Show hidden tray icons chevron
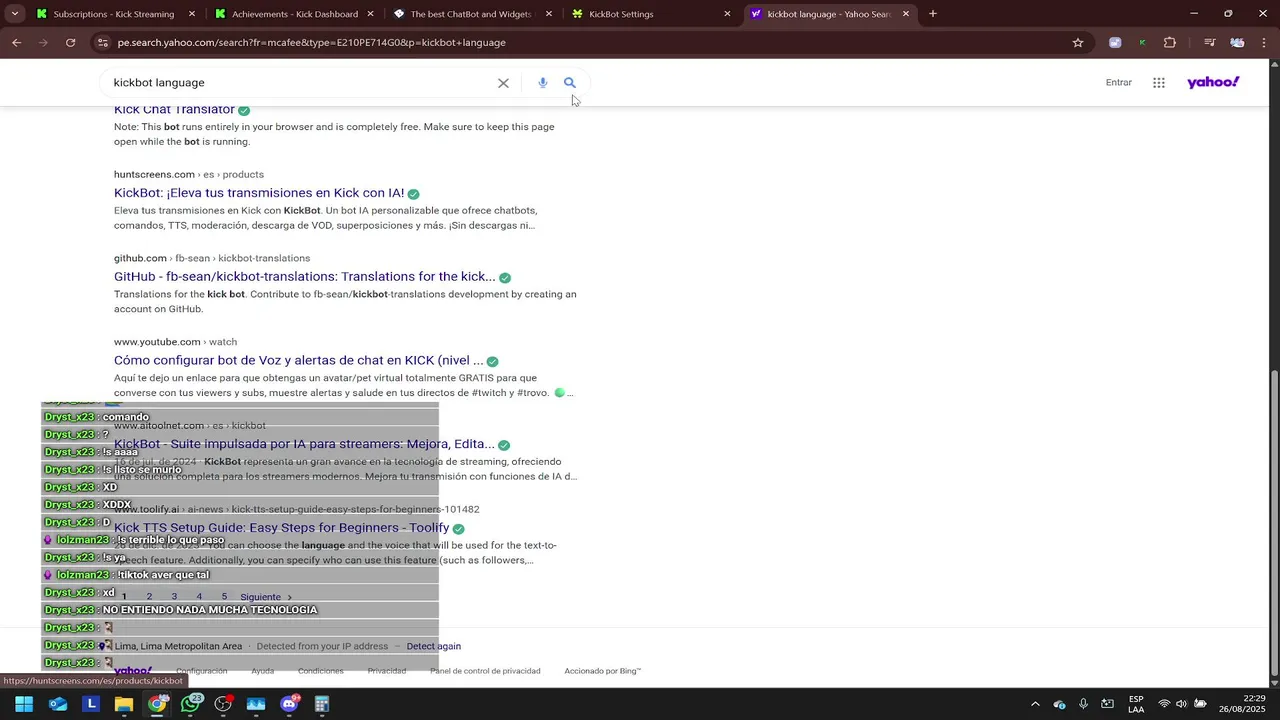1280x720 pixels. [1035, 704]
